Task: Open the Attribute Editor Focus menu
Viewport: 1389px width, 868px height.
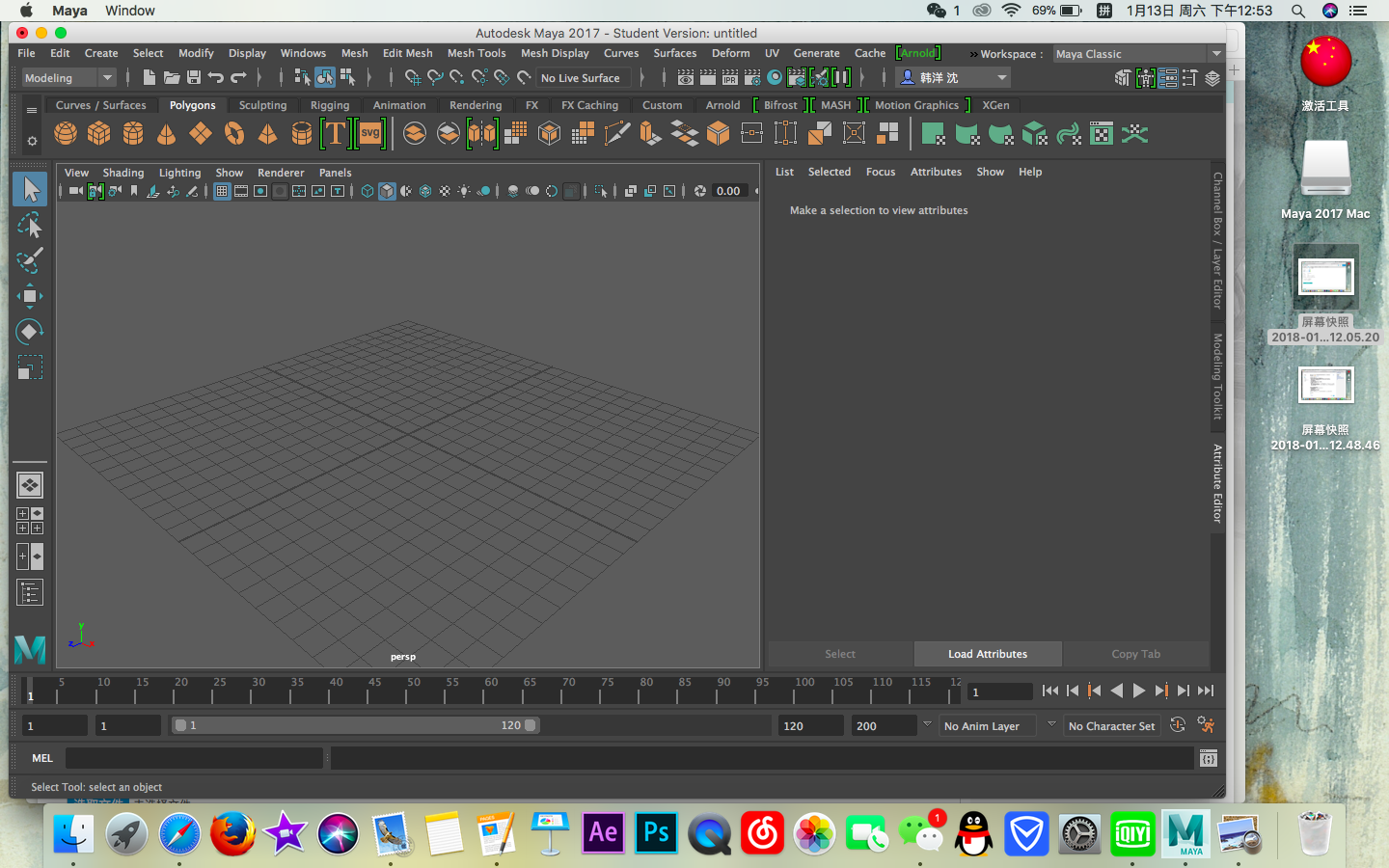Action: 881,172
